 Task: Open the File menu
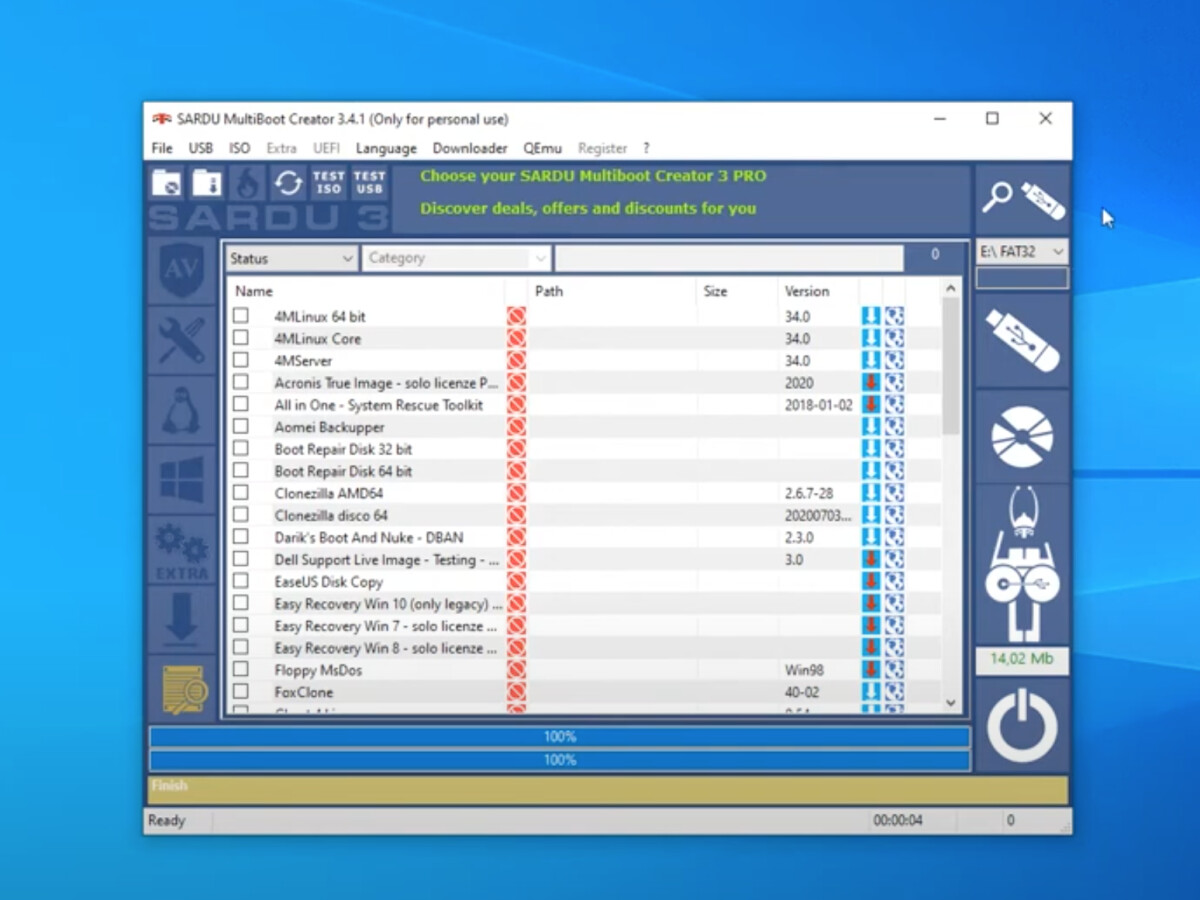coord(162,148)
